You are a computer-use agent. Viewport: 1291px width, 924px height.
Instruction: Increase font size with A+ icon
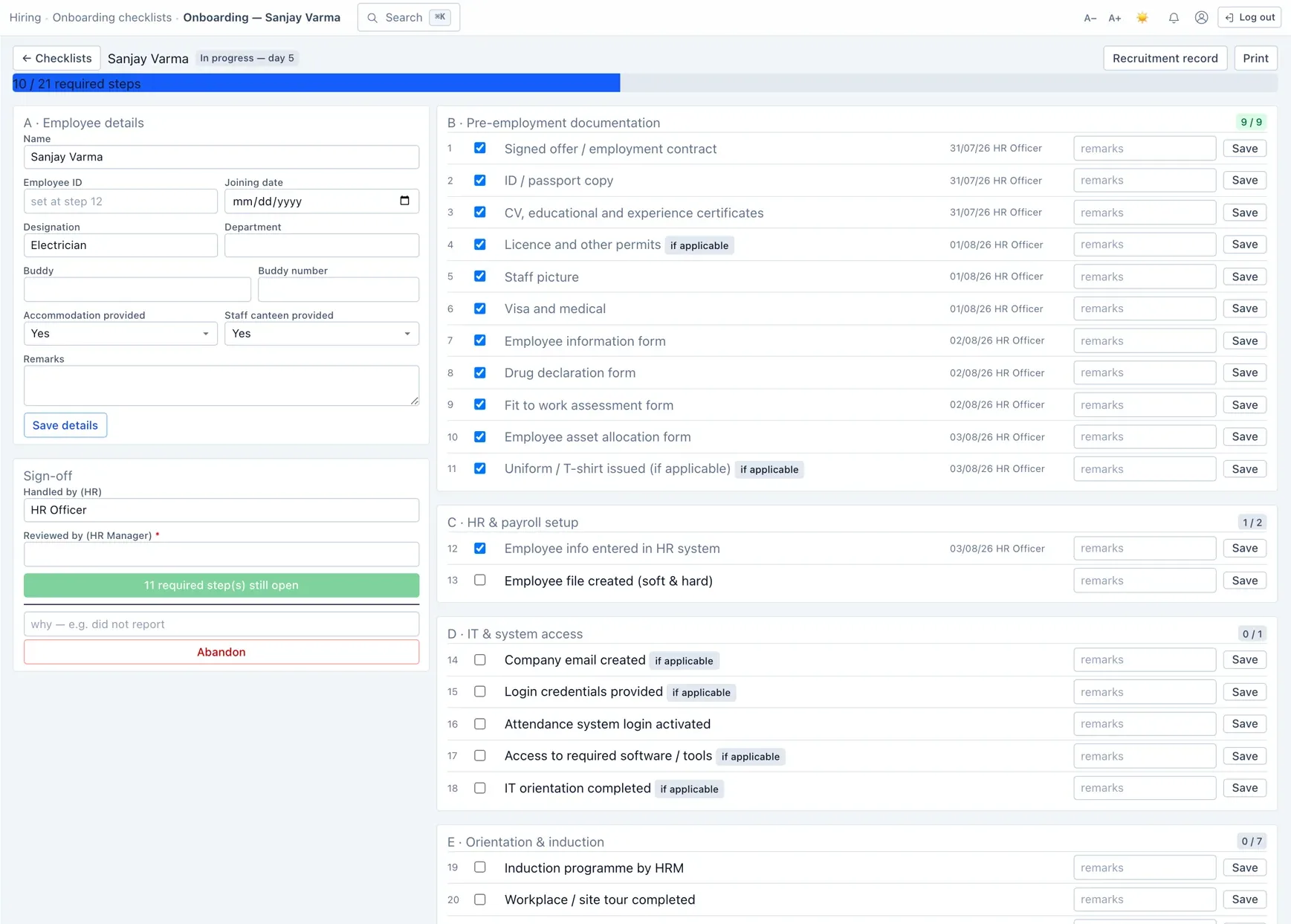tap(1114, 18)
